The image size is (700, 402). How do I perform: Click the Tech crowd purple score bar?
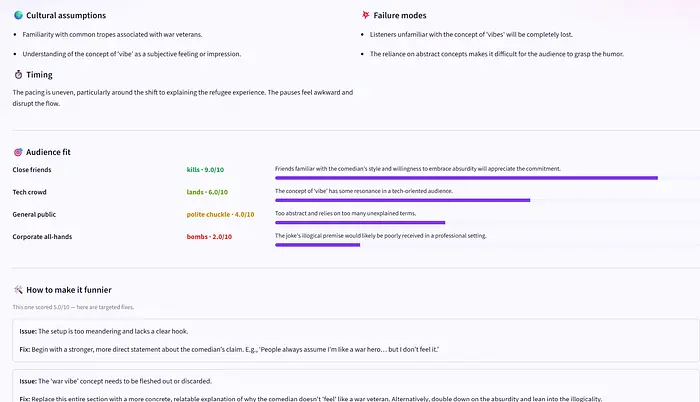point(403,200)
